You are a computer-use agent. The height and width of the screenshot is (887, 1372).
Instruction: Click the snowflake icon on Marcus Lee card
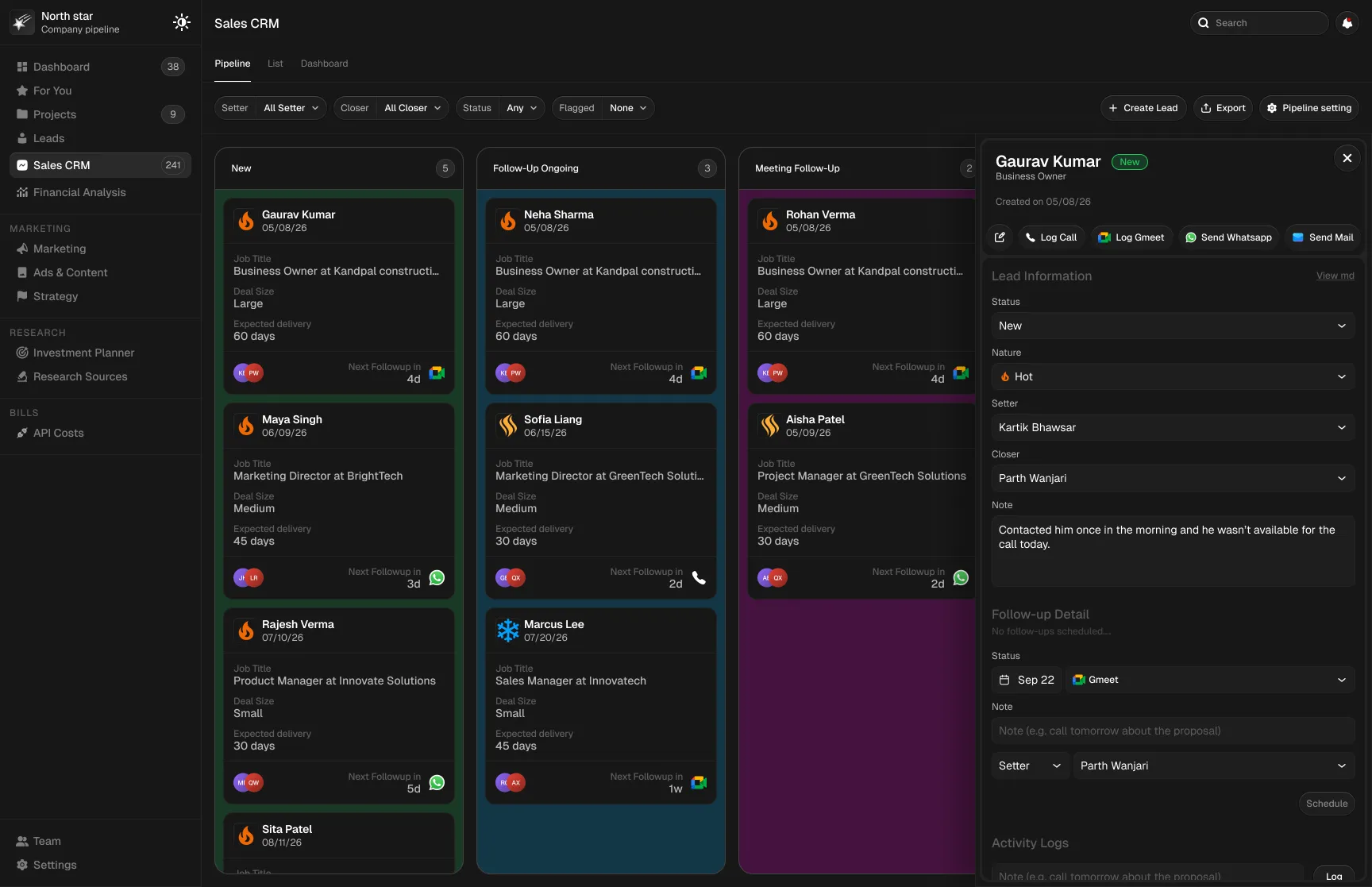click(508, 631)
